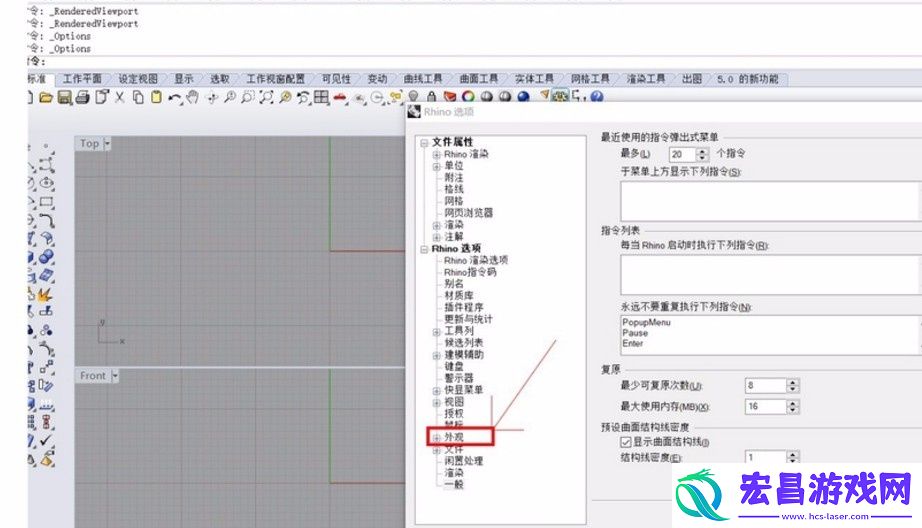Screen dimensions: 922x528
Task: Click the Explode tool burst icon
Action: (45, 294)
